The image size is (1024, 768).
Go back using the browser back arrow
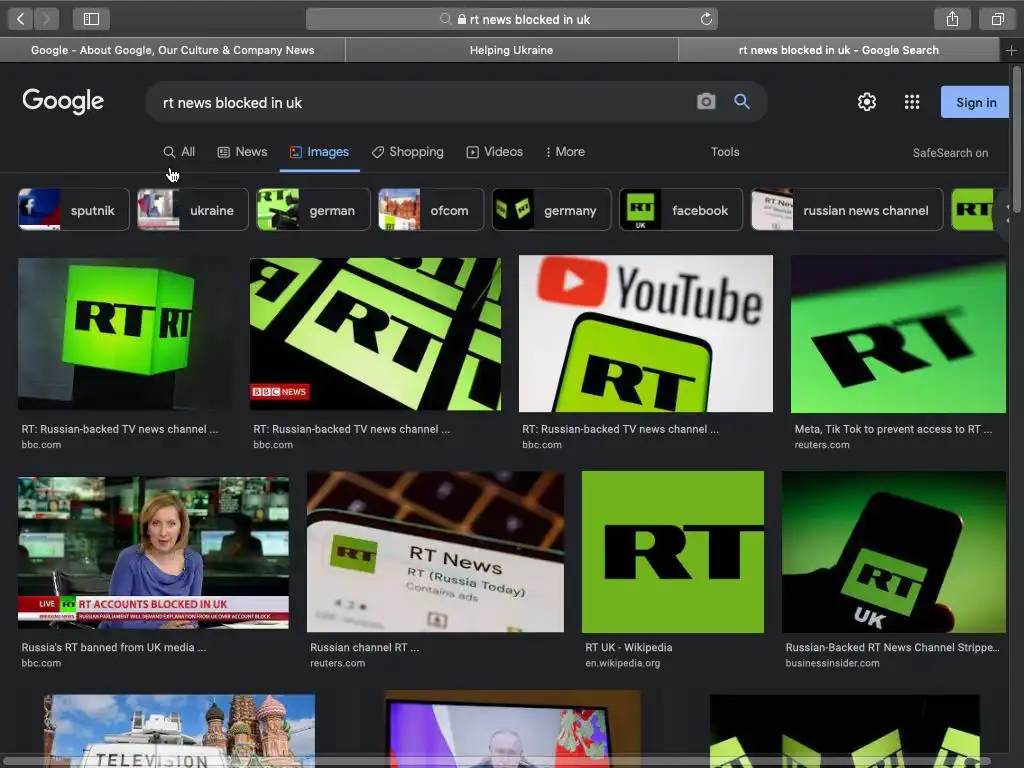coord(20,19)
